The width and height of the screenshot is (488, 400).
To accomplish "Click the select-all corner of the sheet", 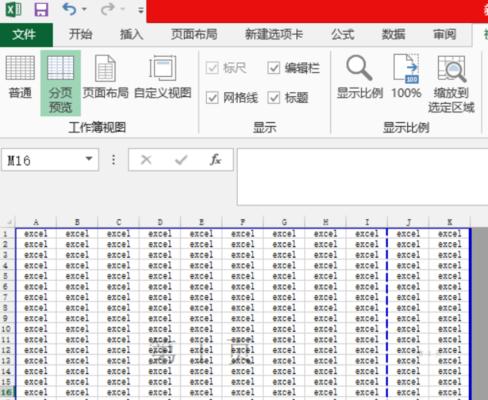I will 8,222.
